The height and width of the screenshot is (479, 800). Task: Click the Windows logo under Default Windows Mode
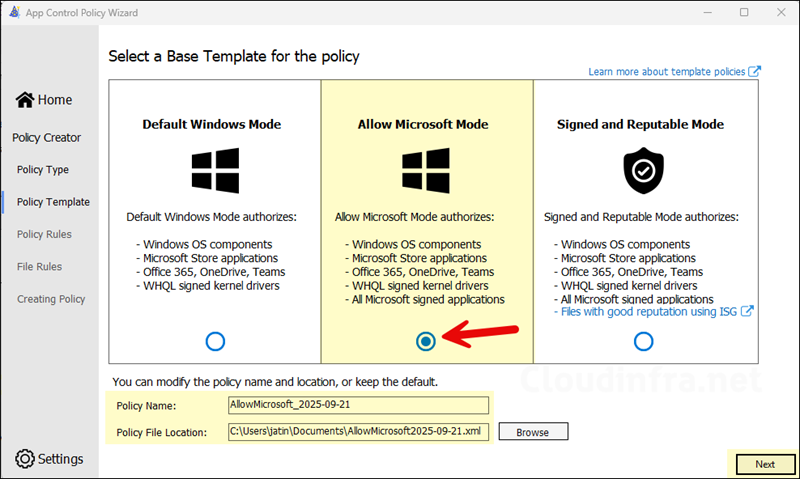214,171
